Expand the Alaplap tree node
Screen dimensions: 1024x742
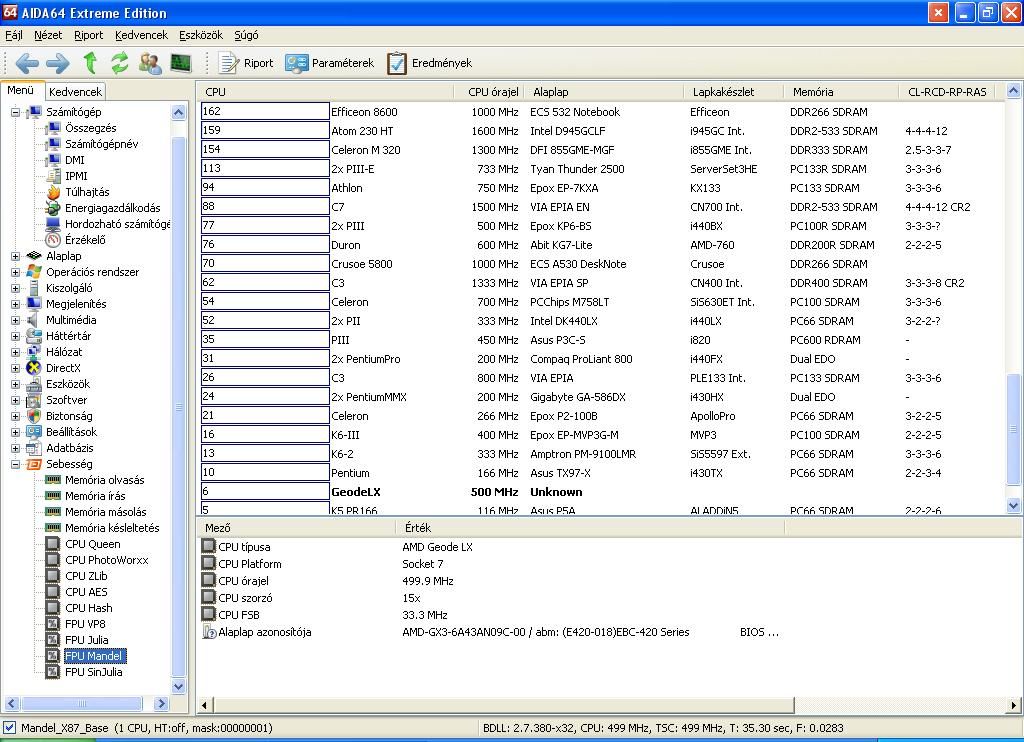coord(15,257)
